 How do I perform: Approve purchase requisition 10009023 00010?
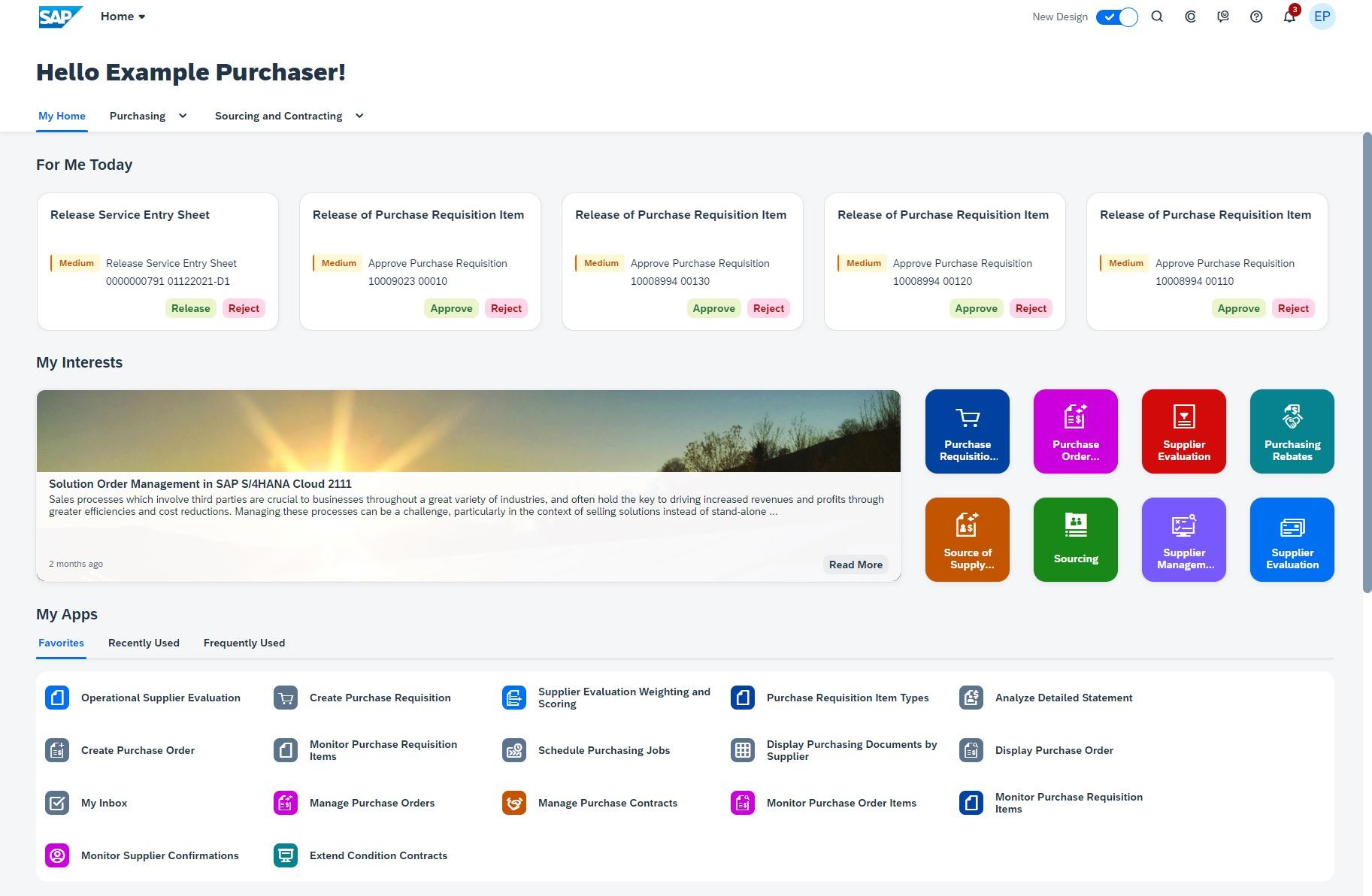pyautogui.click(x=451, y=308)
